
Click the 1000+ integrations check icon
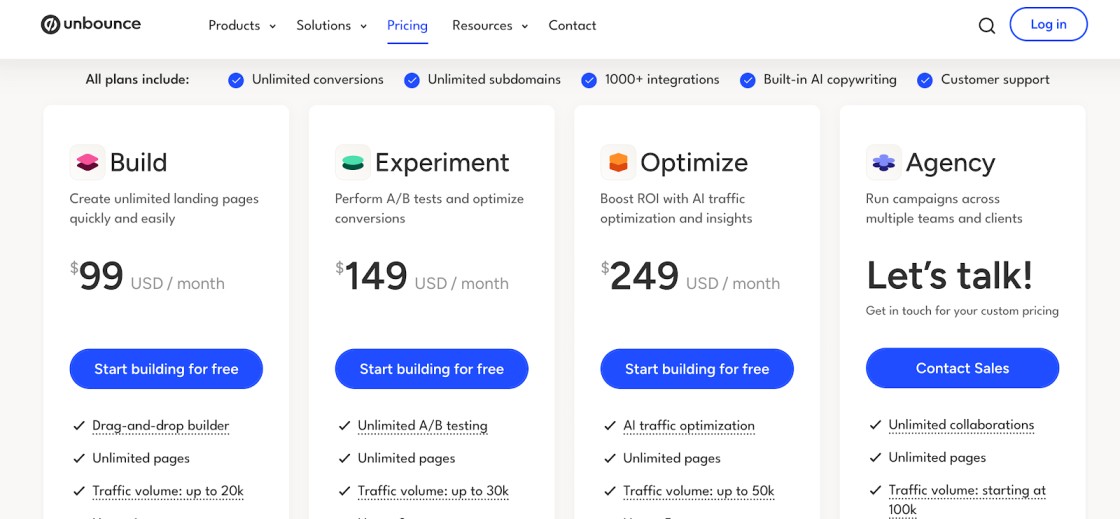coord(589,81)
